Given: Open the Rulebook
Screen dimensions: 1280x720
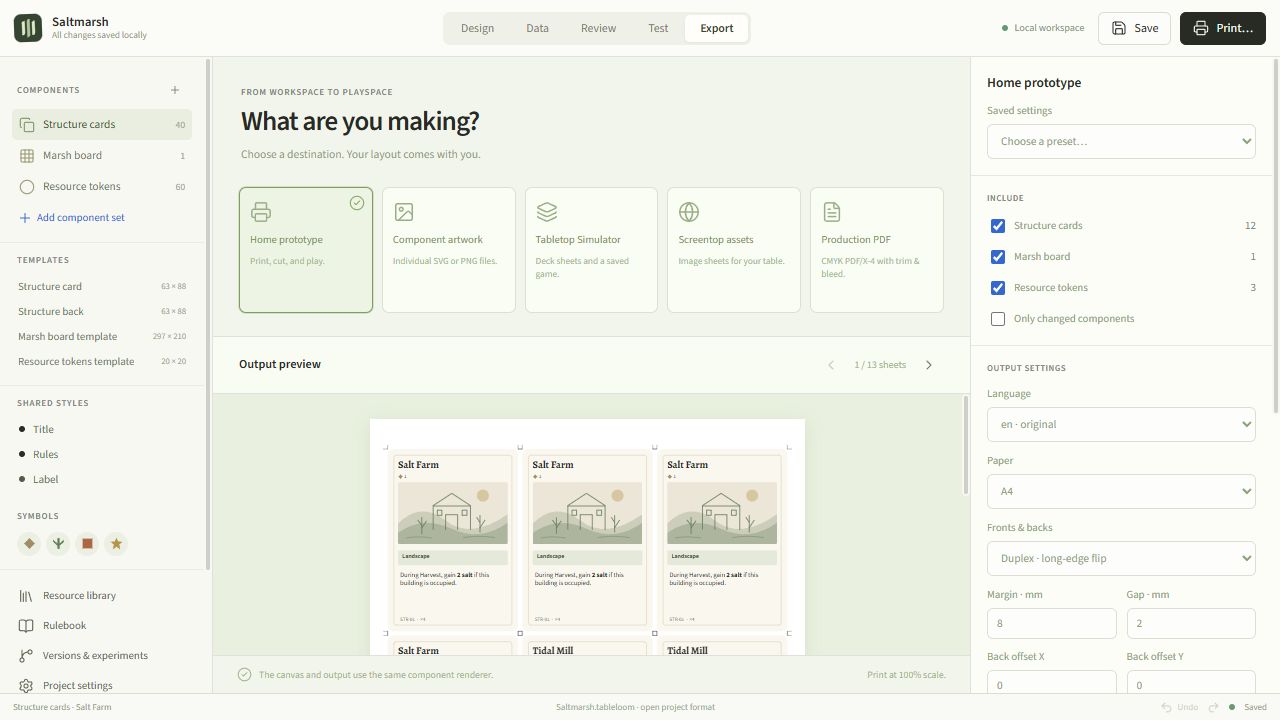Looking at the screenshot, I should tap(102, 626).
